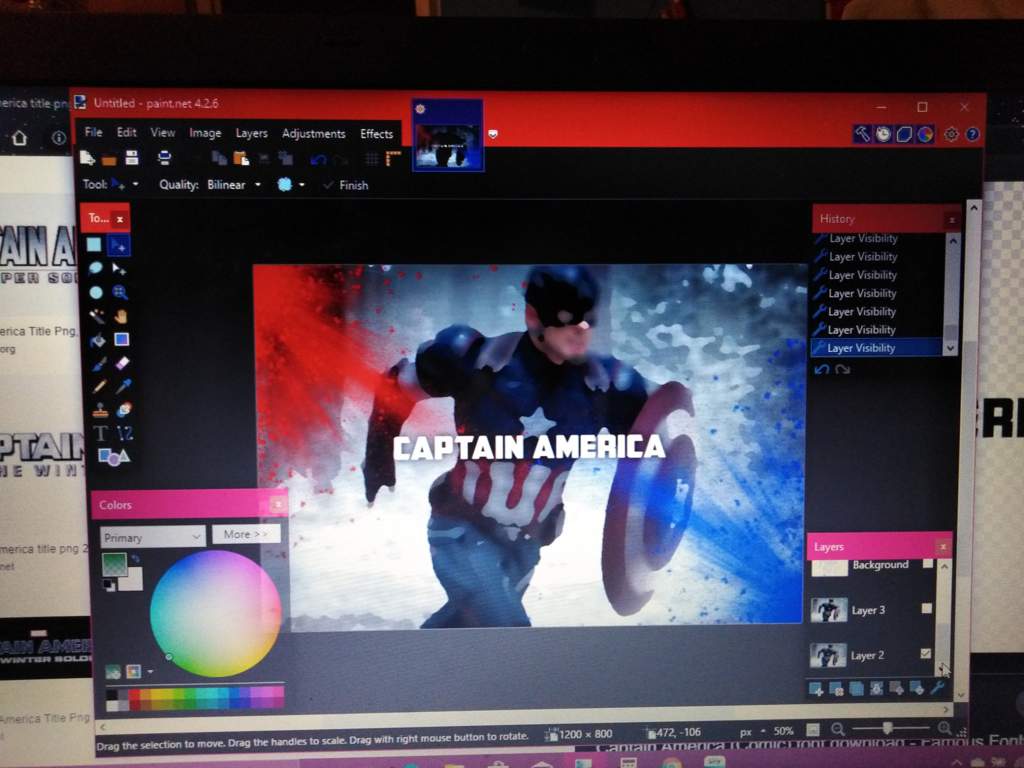
Task: Click the Print toolbar icon
Action: [164, 158]
